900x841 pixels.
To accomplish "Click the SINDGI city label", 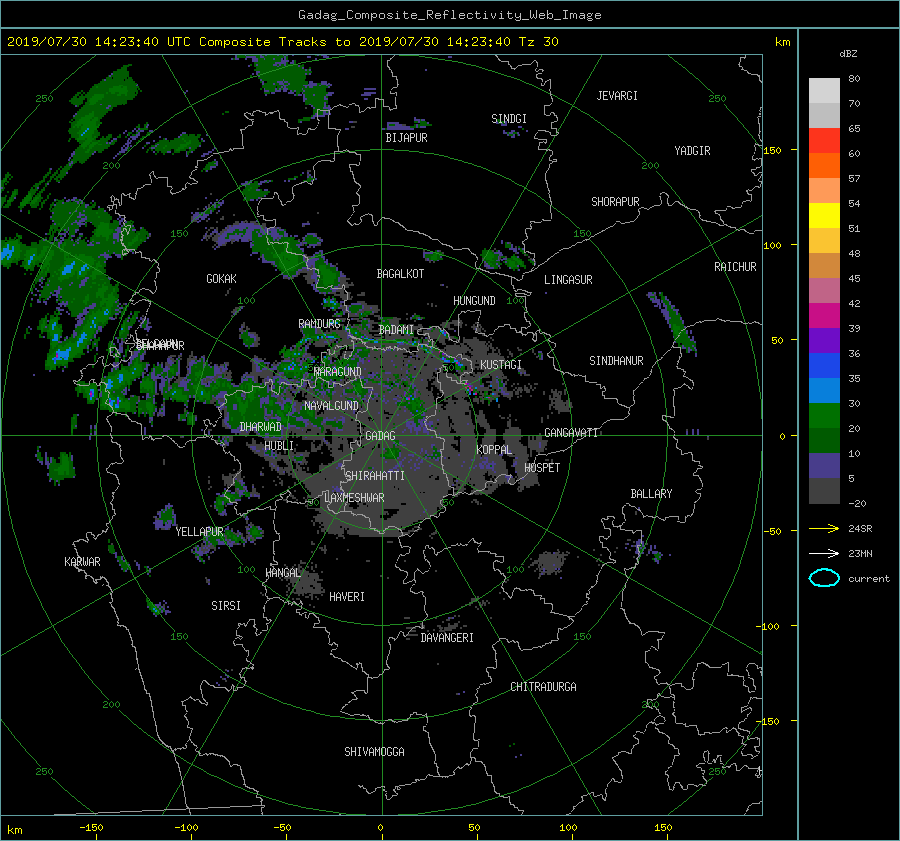I will click(x=509, y=119).
